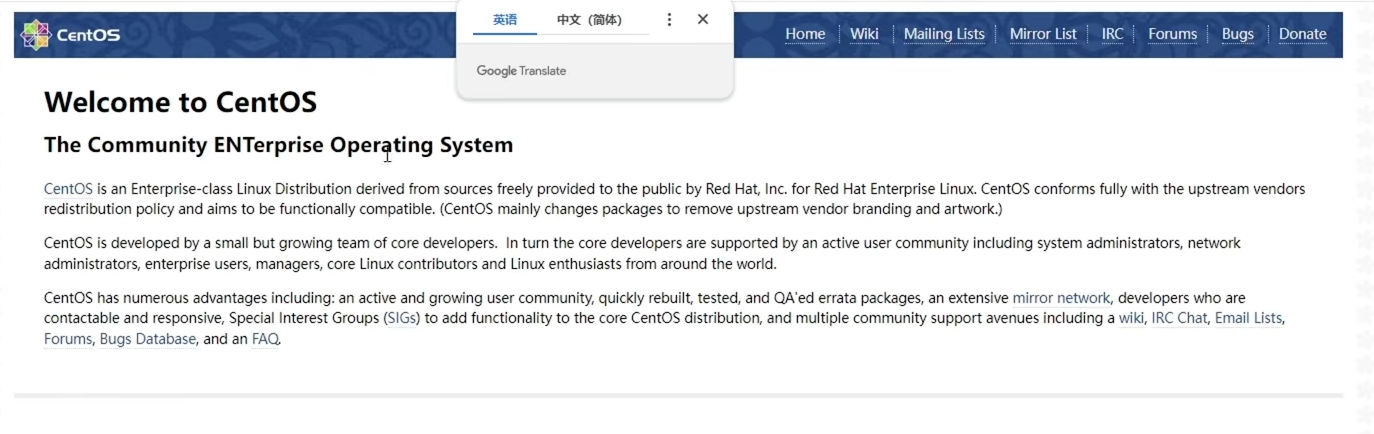
Task: Go to Wiki in top navigation
Action: pyautogui.click(x=864, y=34)
